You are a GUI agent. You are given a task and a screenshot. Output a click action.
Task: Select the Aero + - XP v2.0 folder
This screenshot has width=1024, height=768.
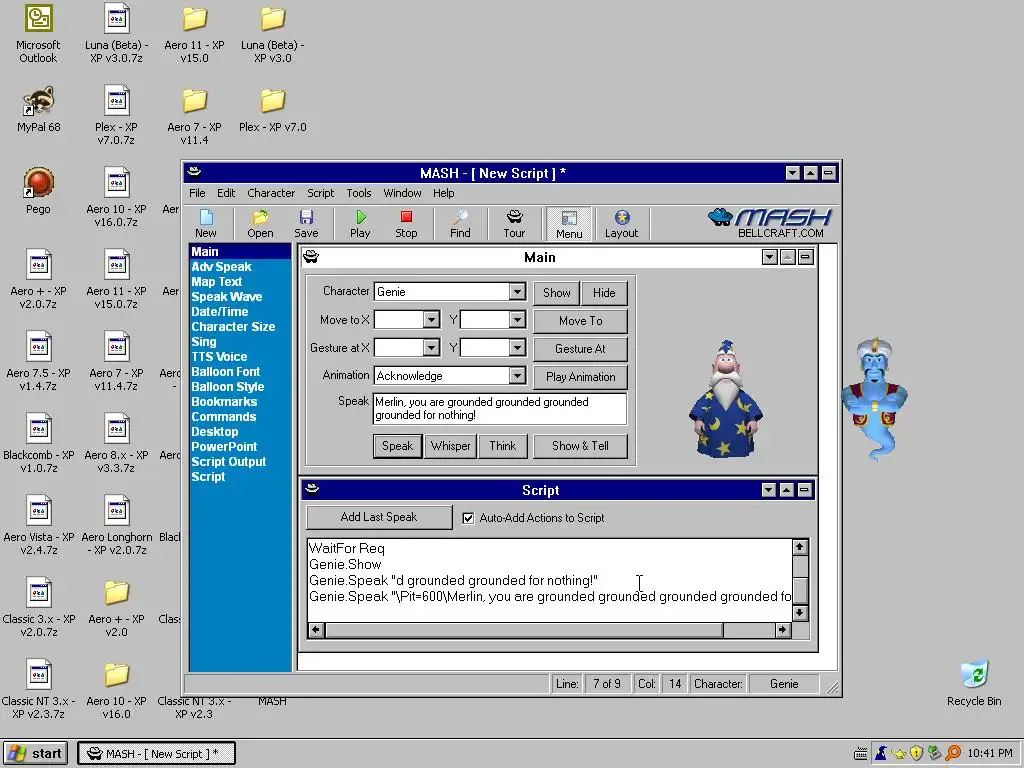point(116,608)
